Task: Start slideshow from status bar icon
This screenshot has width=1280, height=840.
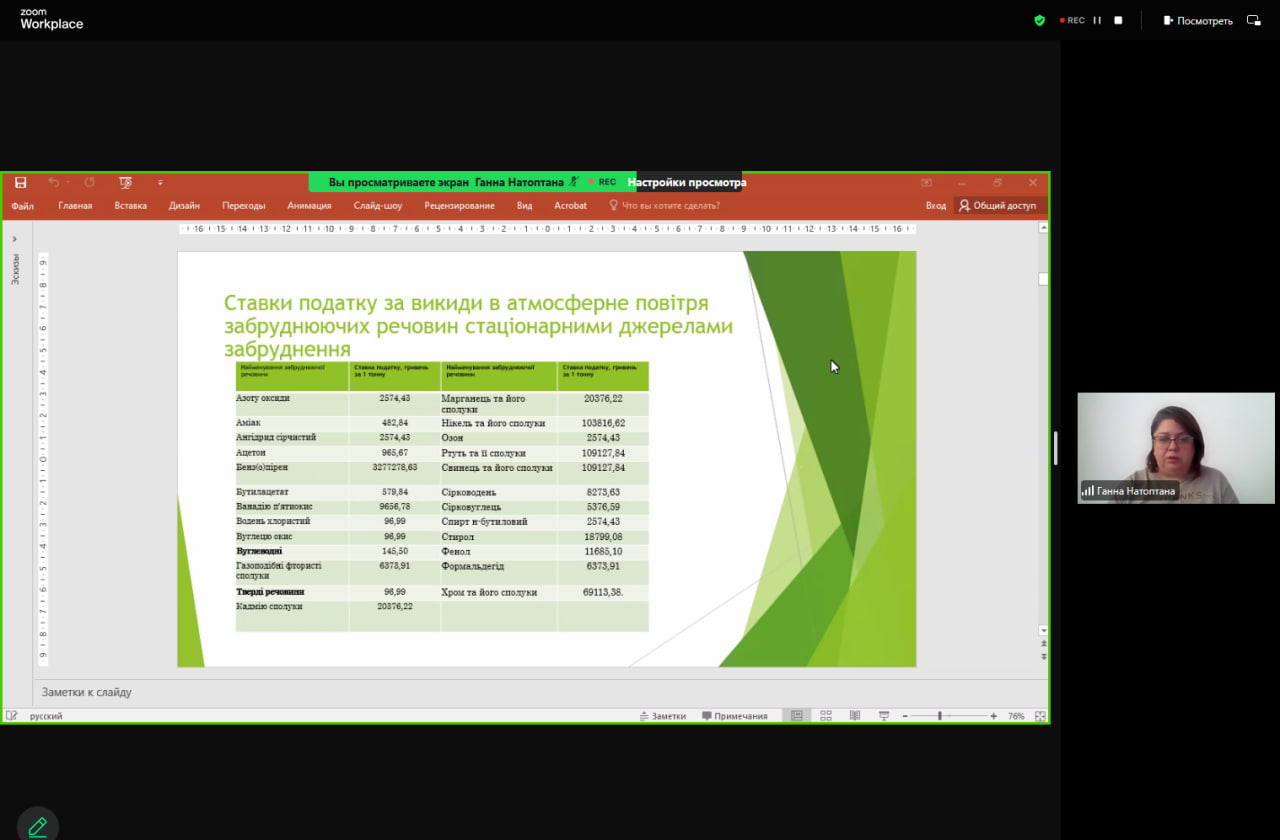Action: [x=884, y=716]
